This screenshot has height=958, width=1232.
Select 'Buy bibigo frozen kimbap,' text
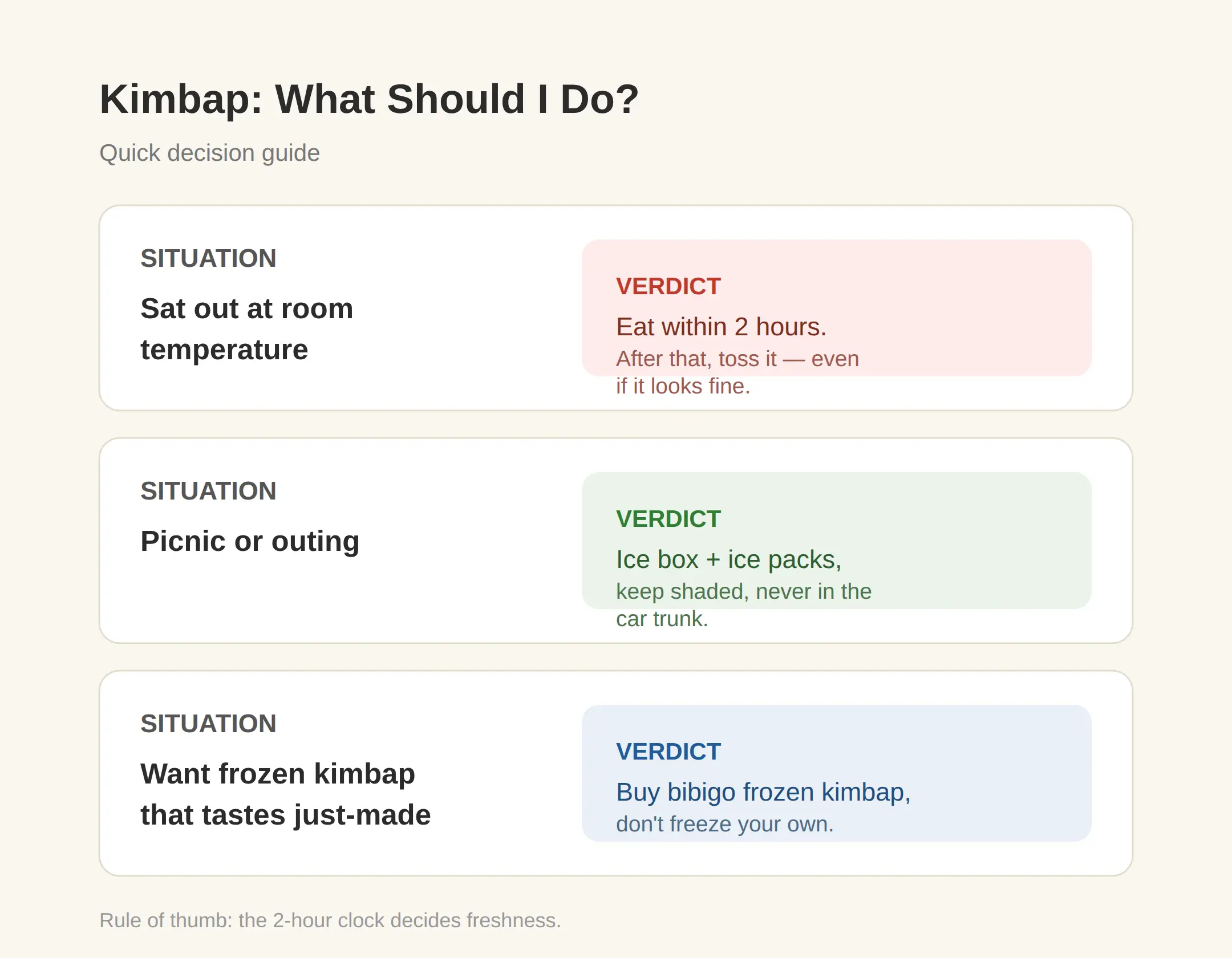click(x=763, y=792)
